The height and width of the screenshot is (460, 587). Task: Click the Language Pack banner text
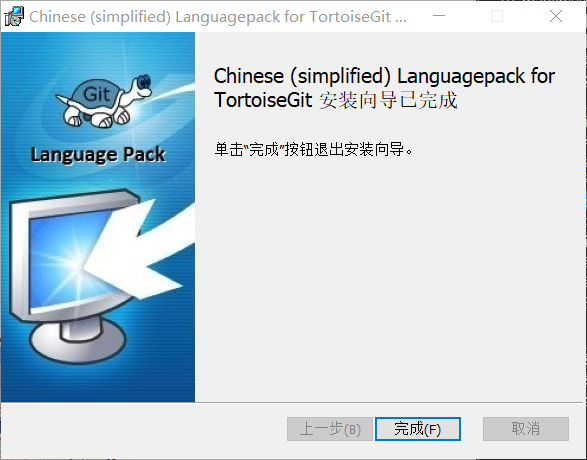click(x=98, y=155)
